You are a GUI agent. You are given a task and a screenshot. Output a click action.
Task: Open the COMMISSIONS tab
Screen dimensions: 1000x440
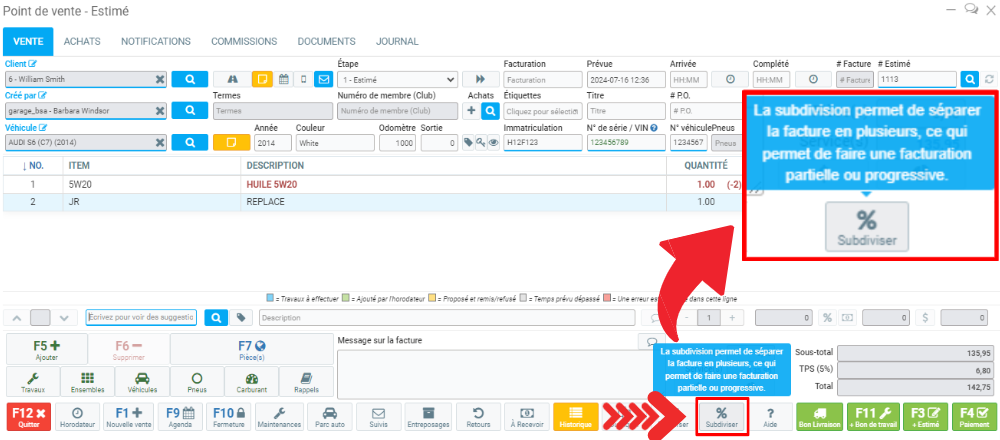point(244,42)
